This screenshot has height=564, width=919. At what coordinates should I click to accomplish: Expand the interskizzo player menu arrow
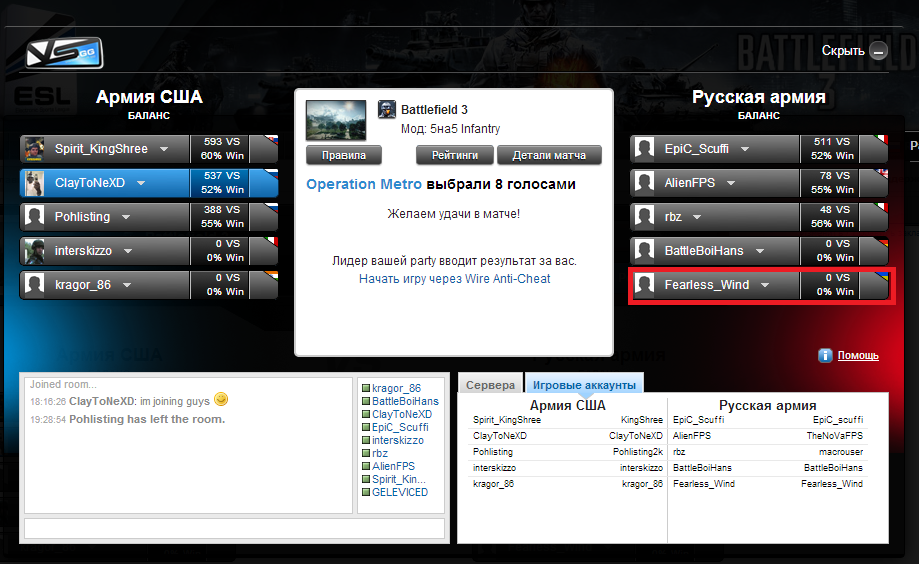coord(128,251)
